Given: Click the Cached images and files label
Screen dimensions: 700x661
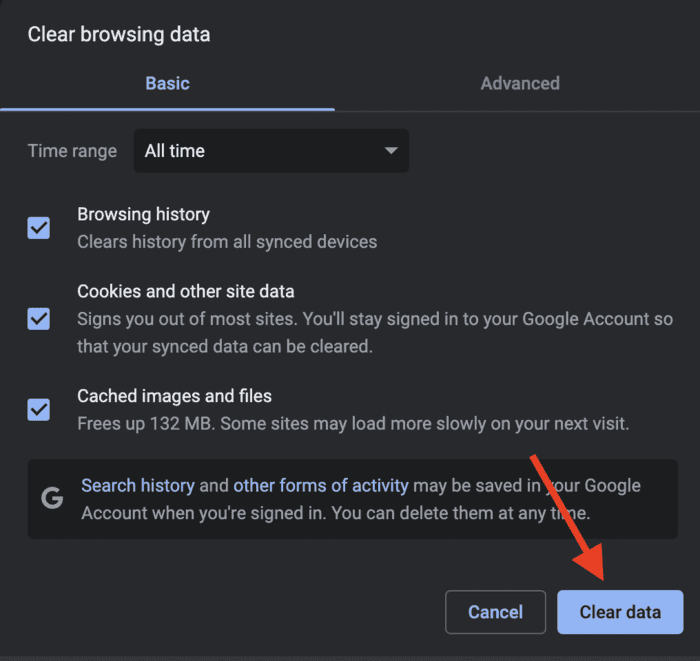Looking at the screenshot, I should pos(175,396).
